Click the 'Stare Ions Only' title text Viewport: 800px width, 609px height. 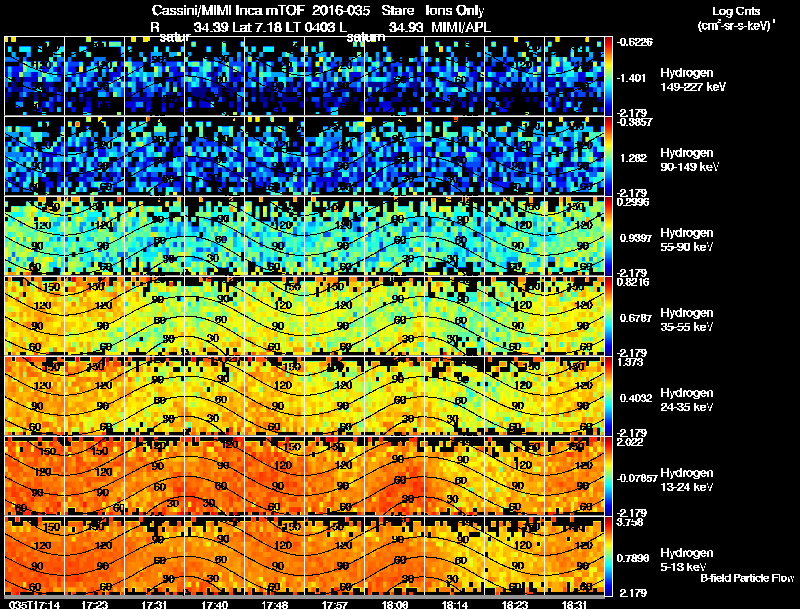(433, 10)
